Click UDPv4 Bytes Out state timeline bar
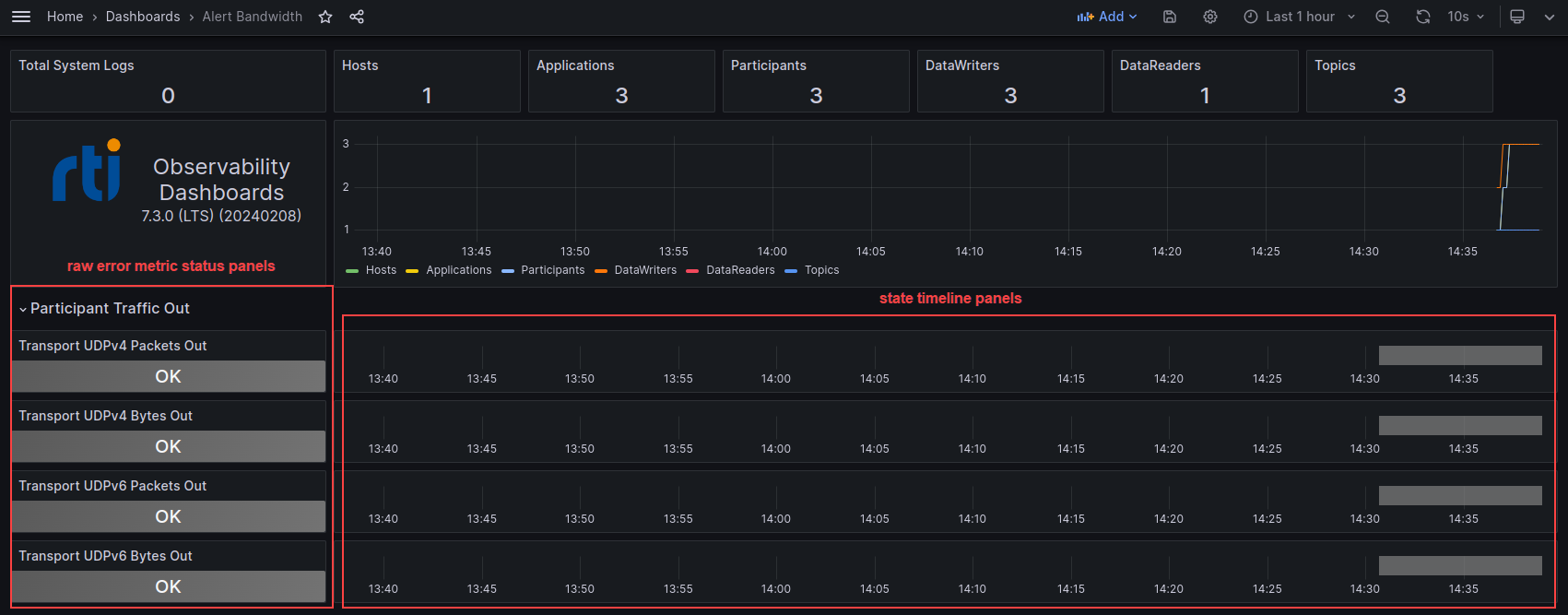The height and width of the screenshot is (615, 1568). pyautogui.click(x=1460, y=425)
